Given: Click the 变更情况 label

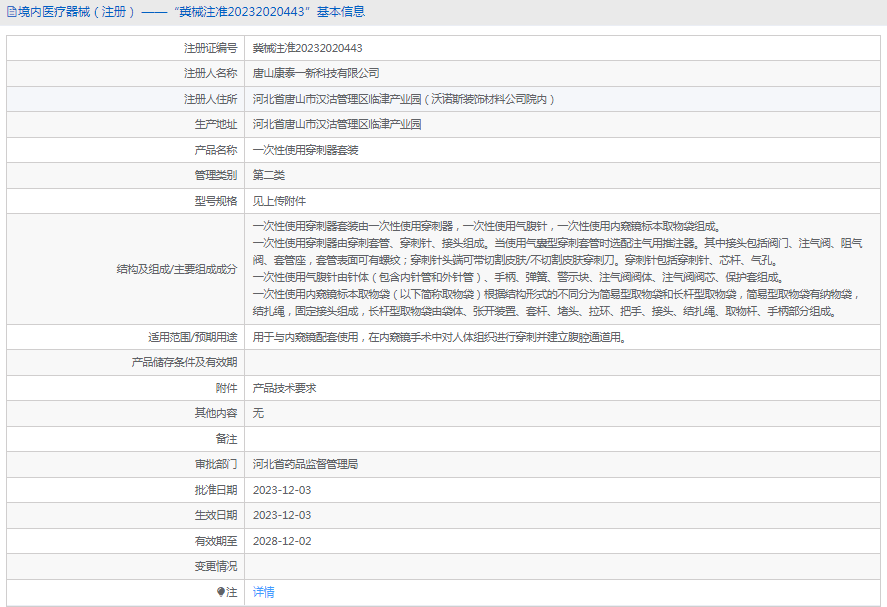Looking at the screenshot, I should (216, 566).
